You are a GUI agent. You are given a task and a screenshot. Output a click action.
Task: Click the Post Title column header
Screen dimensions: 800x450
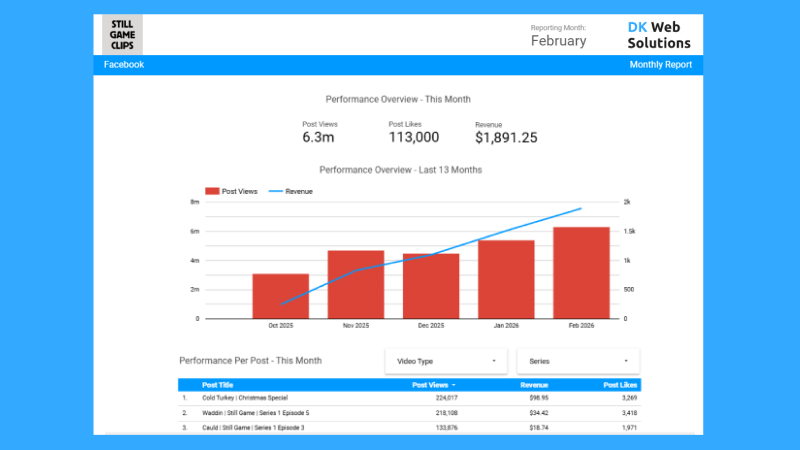[217, 385]
